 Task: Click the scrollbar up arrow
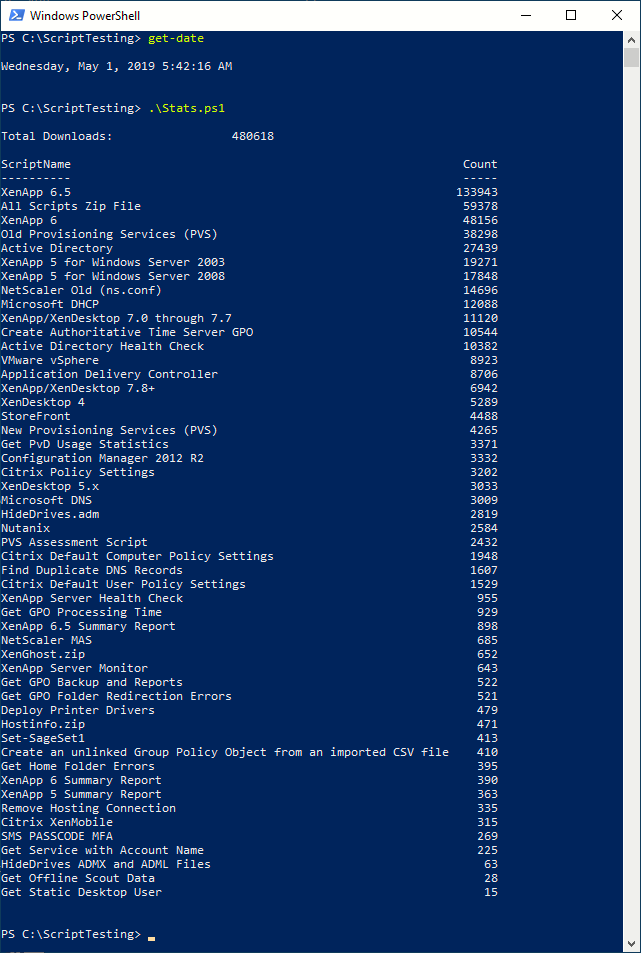coord(632,38)
